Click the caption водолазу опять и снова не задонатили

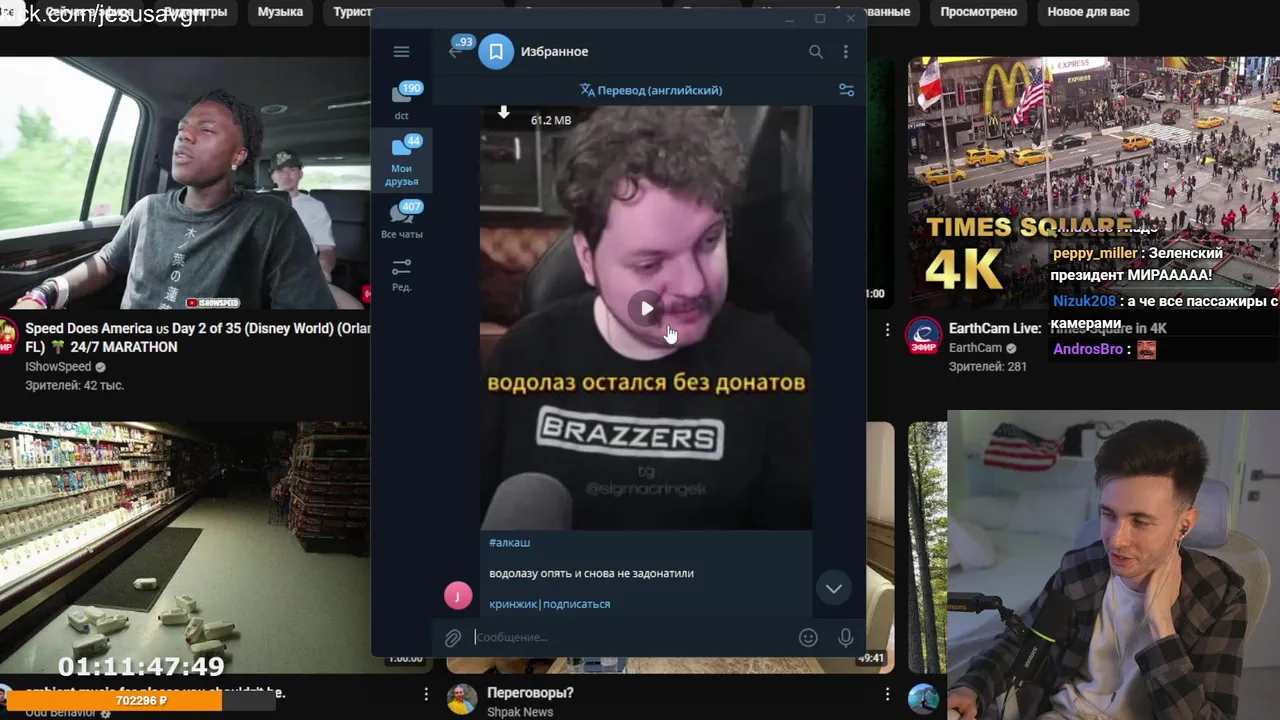tap(591, 573)
